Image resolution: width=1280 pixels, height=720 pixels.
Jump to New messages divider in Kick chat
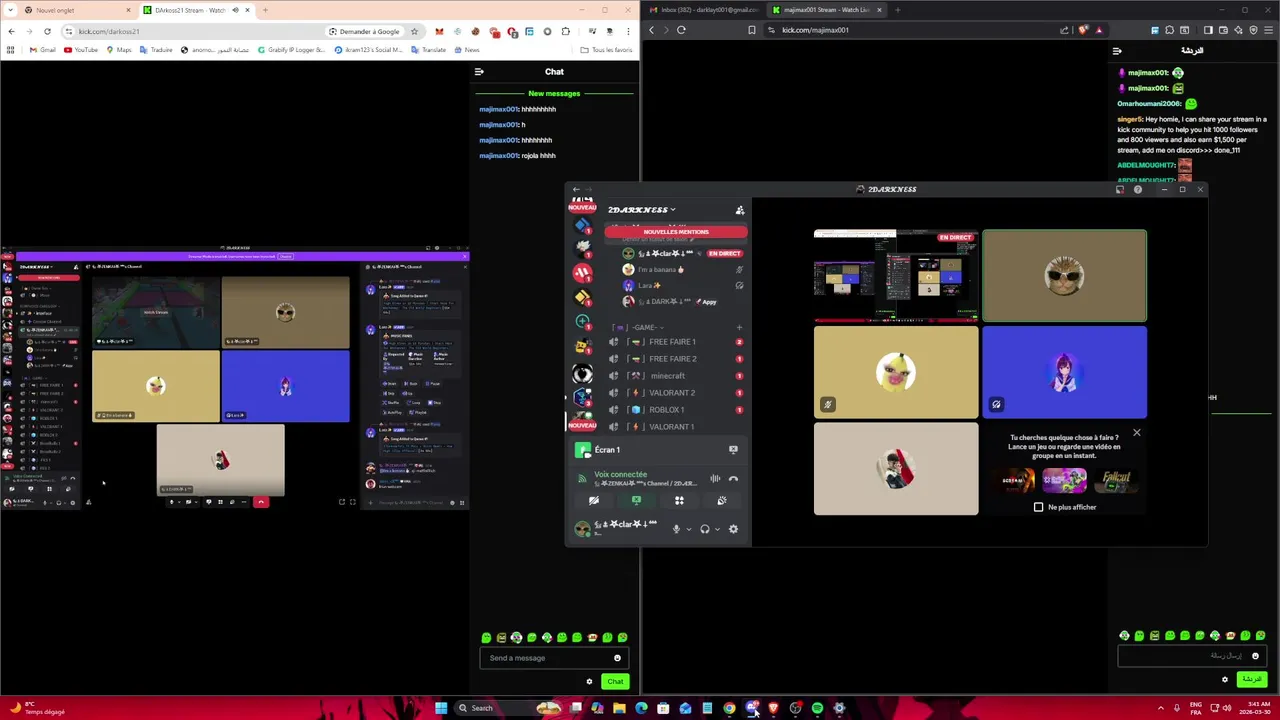pyautogui.click(x=554, y=94)
